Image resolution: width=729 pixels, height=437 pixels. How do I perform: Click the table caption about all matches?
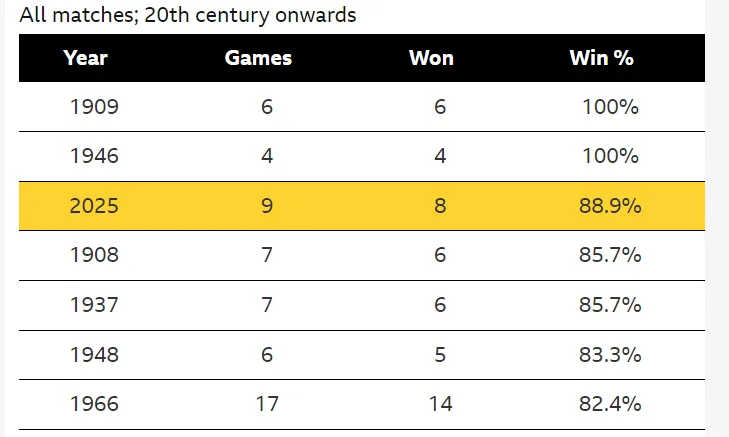coord(189,16)
